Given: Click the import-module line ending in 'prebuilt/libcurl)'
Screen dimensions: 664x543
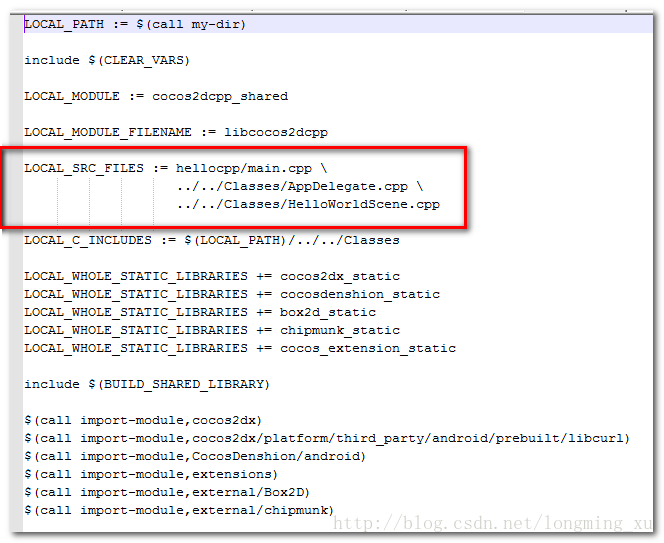Looking at the screenshot, I should [327, 438].
